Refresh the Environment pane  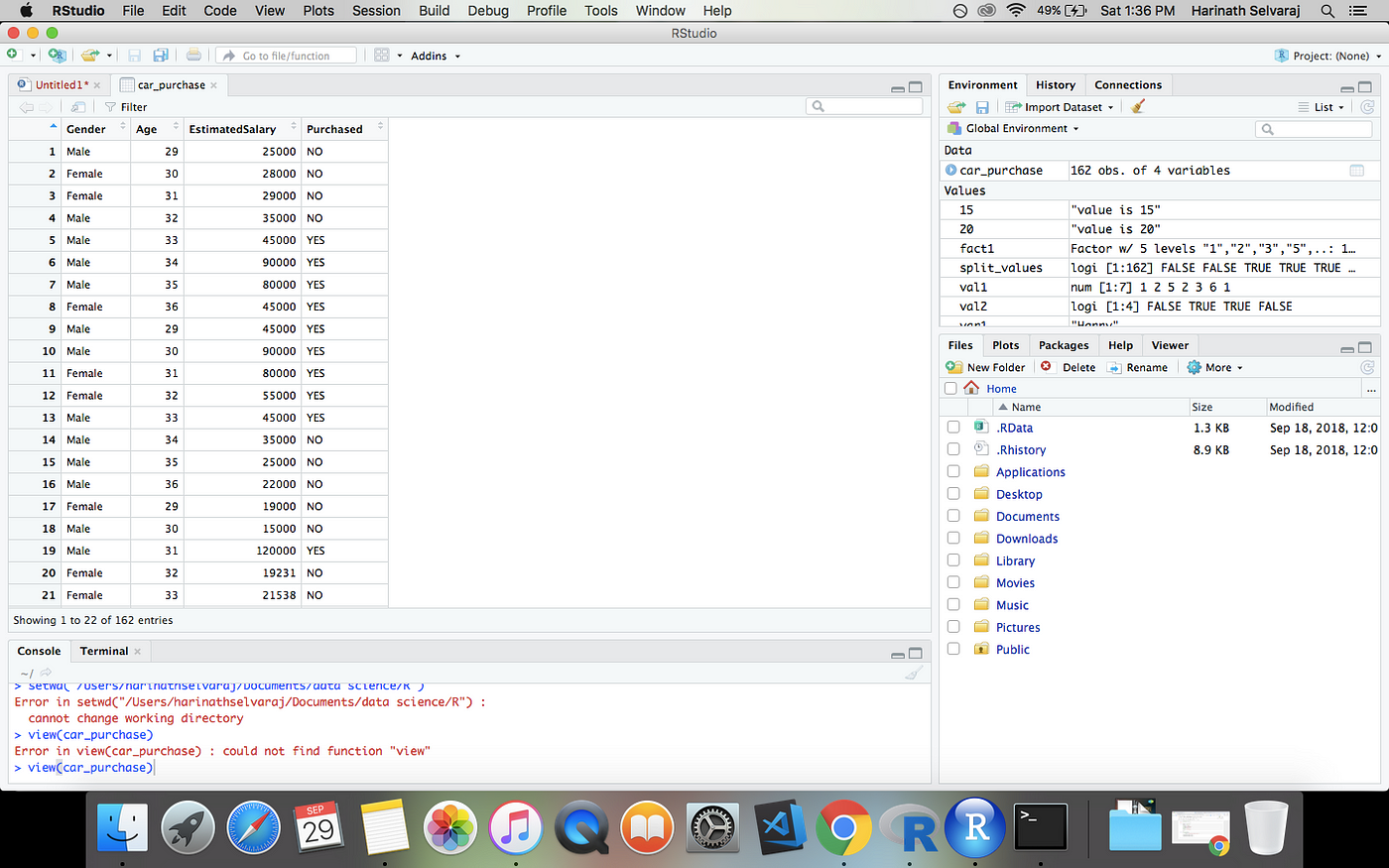click(1367, 107)
